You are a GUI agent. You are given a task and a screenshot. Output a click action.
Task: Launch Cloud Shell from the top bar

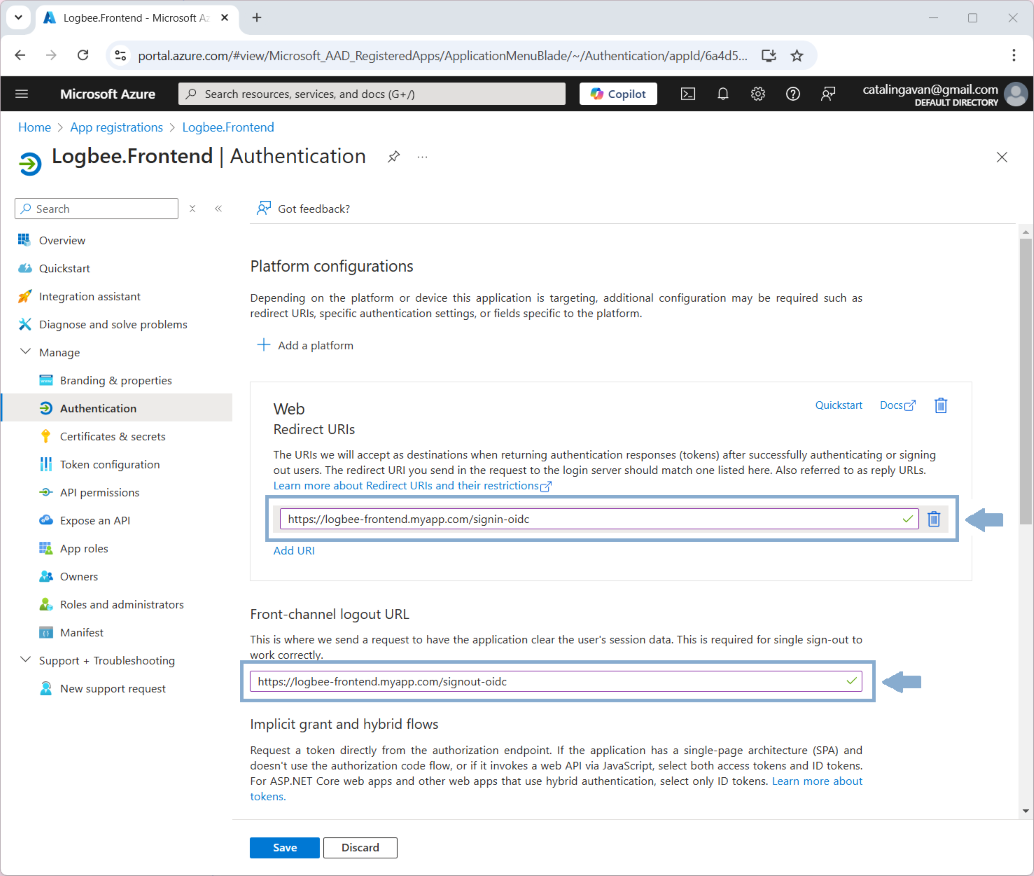pyautogui.click(x=687, y=93)
